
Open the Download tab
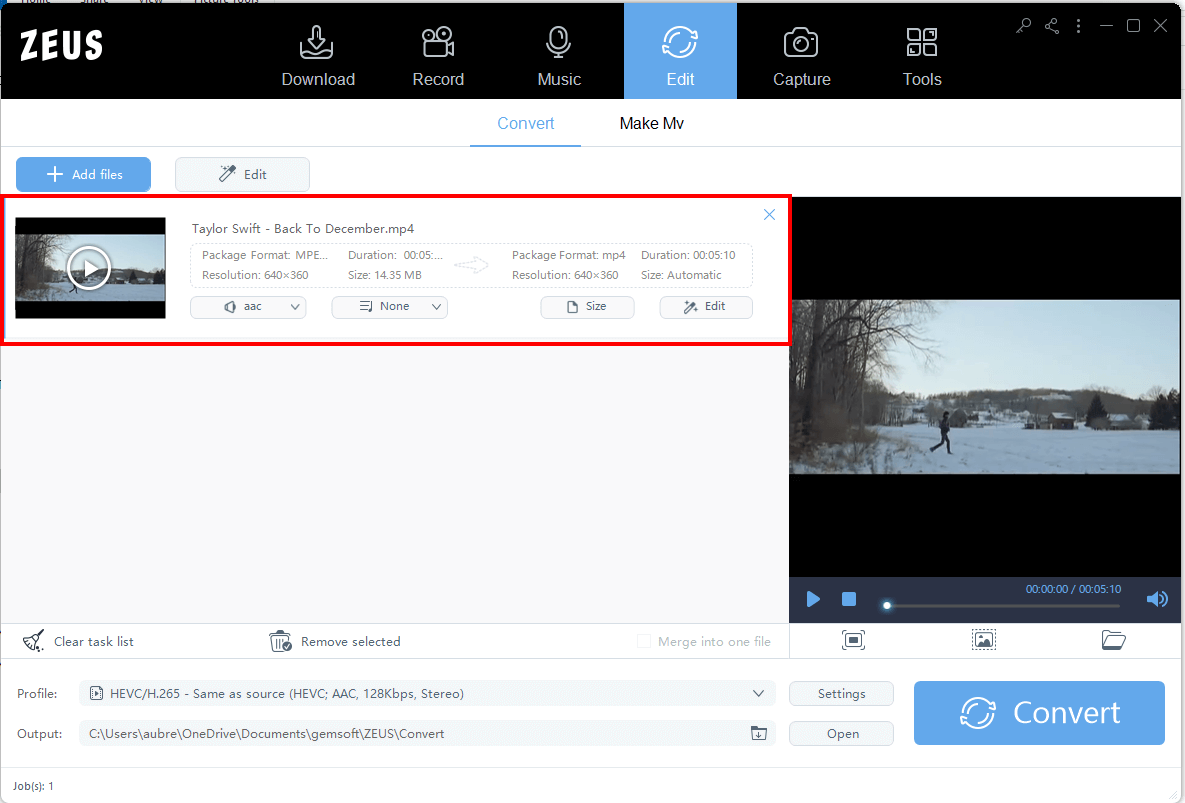317,54
